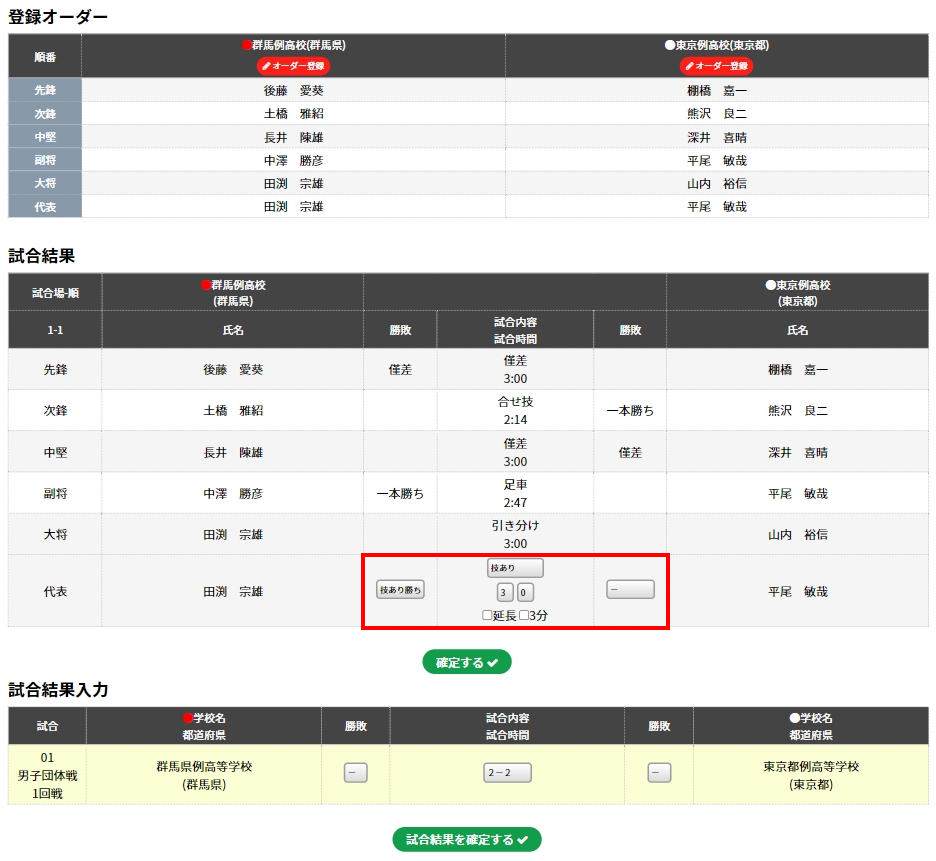
Task: Click the red marker beside 学校名 header
Action: (x=187, y=718)
